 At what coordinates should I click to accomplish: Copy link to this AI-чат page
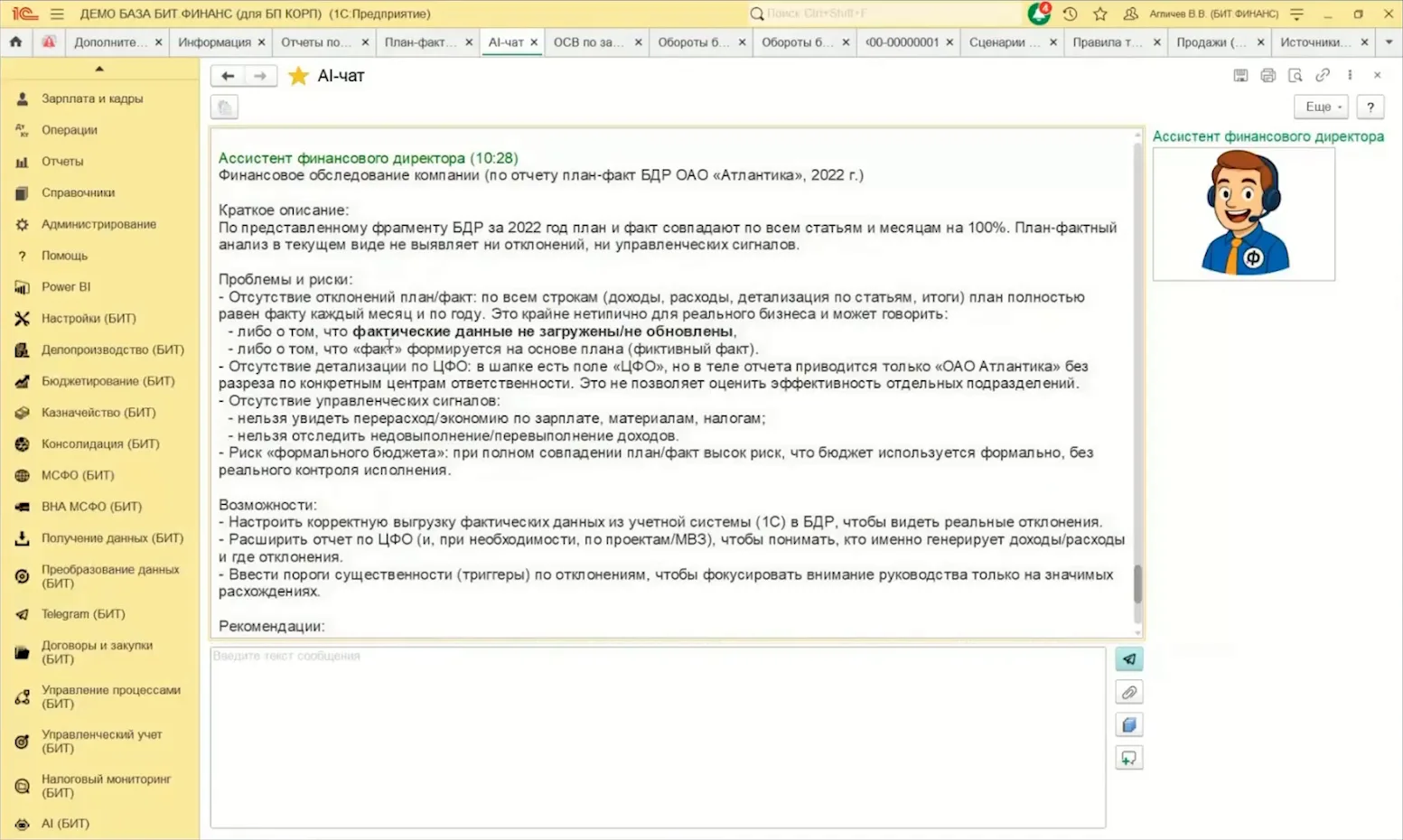(1323, 75)
